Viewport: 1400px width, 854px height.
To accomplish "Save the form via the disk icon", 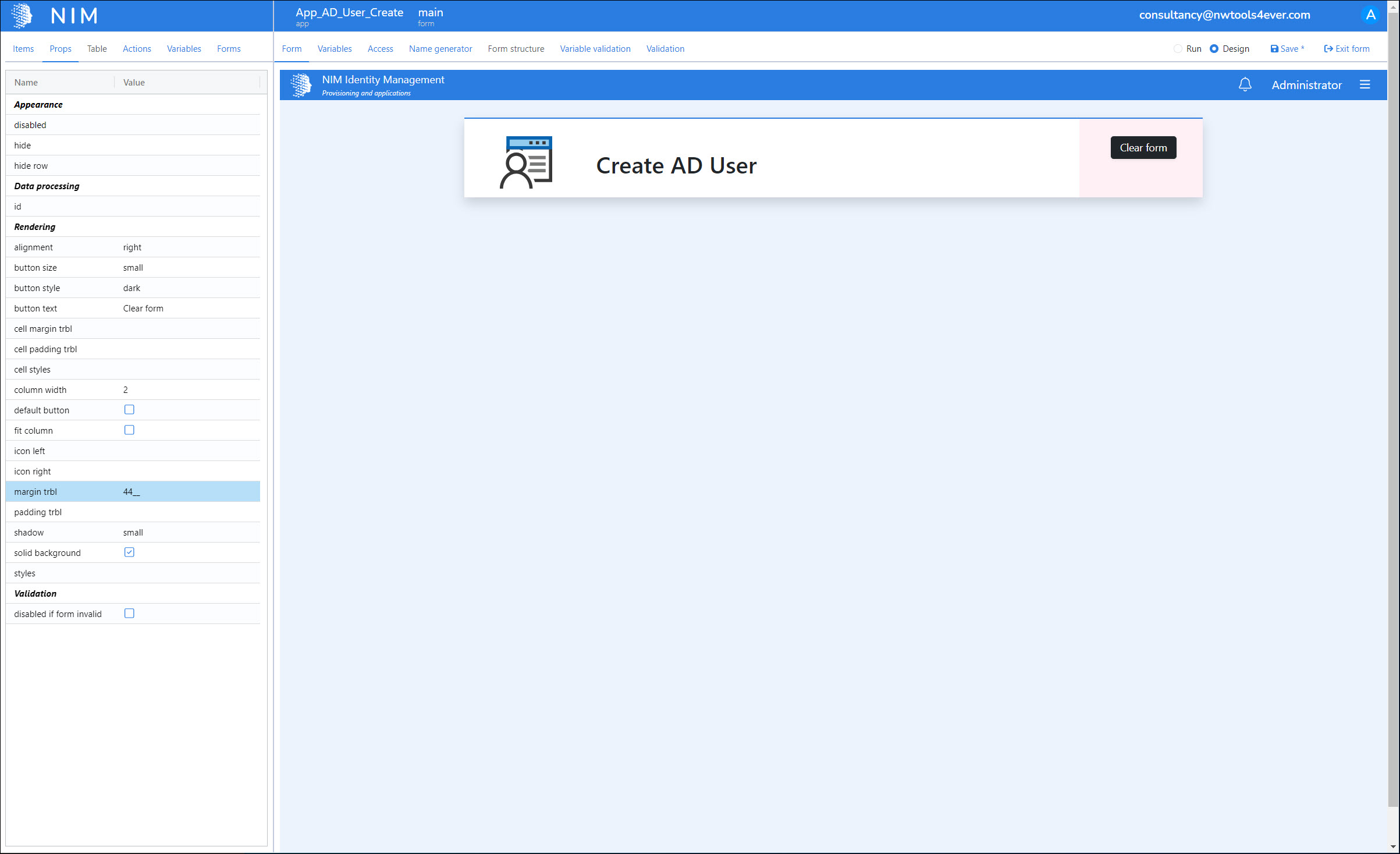I will [1274, 49].
